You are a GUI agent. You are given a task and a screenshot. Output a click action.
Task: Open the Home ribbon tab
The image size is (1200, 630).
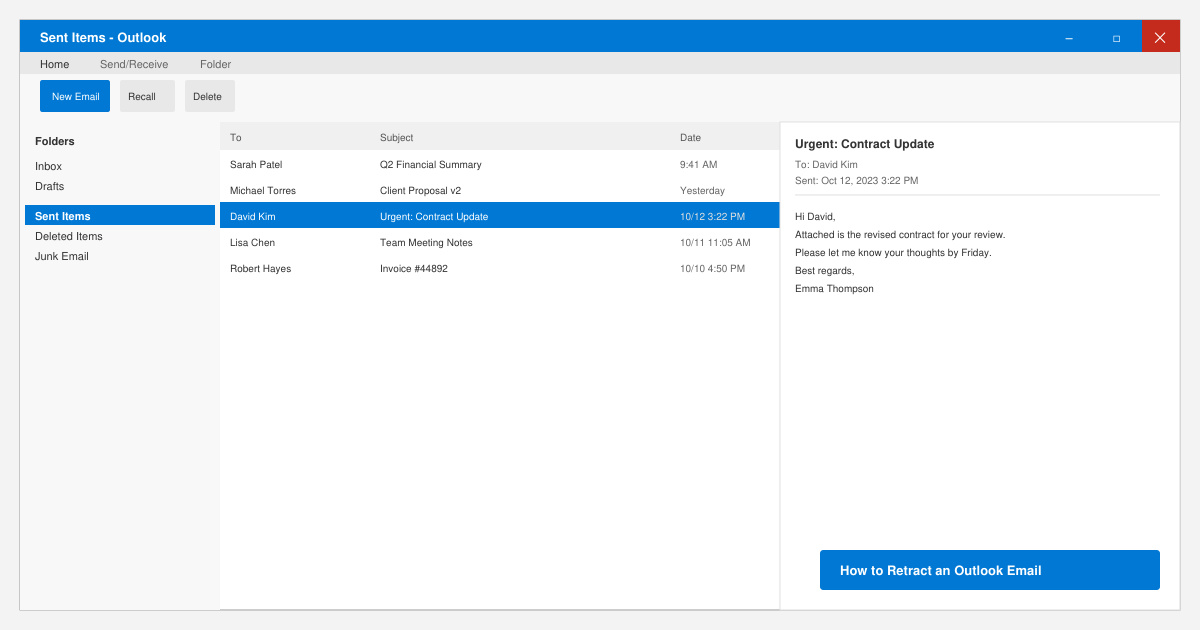click(55, 64)
